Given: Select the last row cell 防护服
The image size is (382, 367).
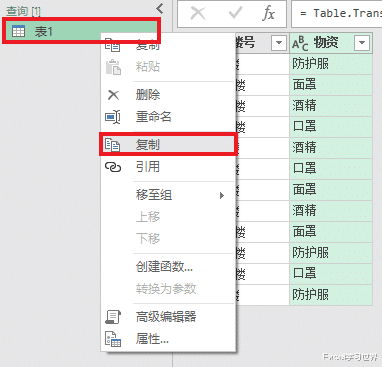Looking at the screenshot, I should click(331, 295).
